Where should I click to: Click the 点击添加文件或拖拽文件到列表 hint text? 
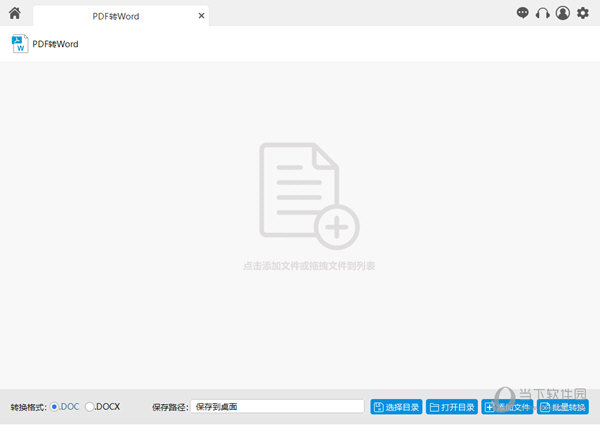[x=309, y=266]
